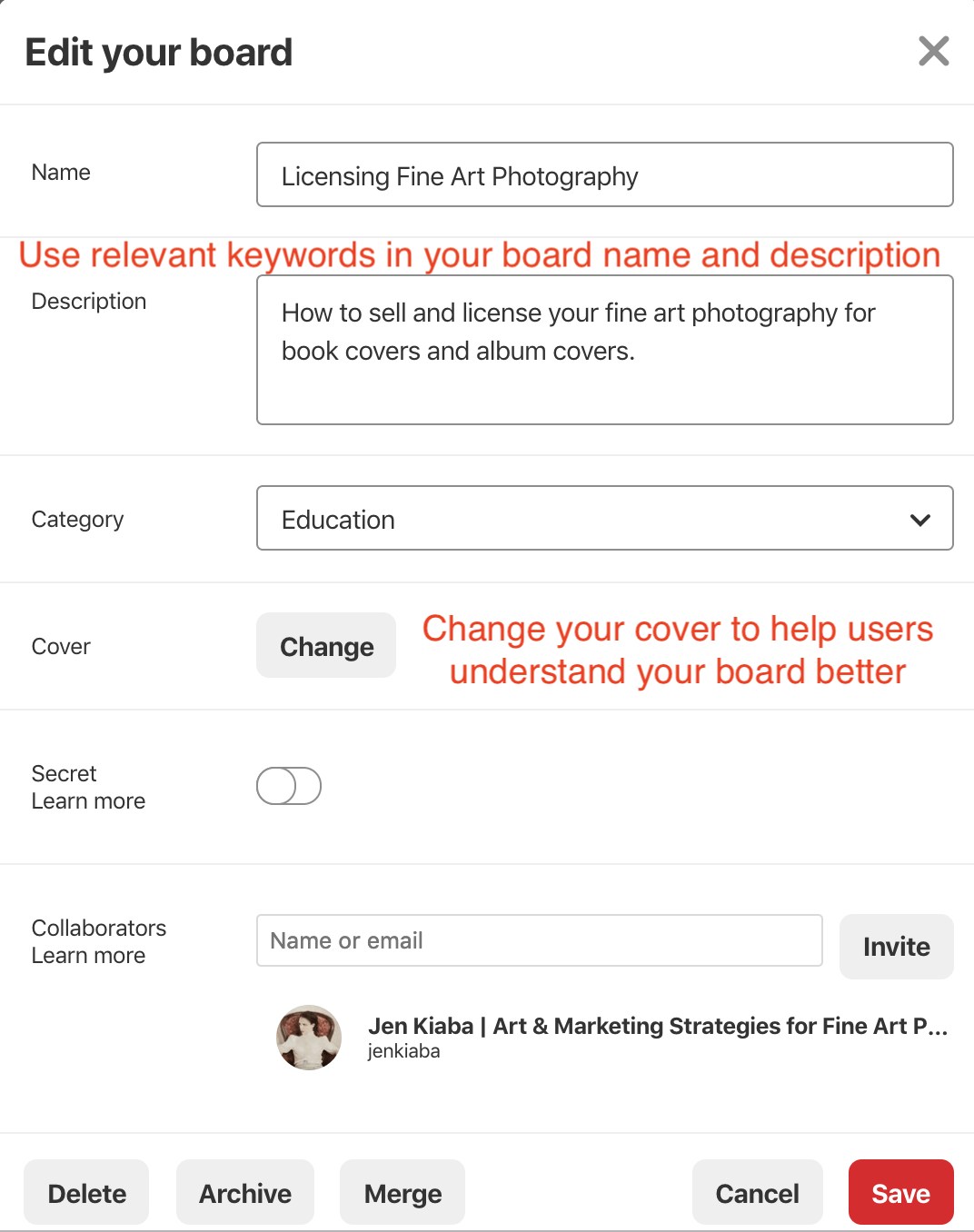
Task: Open the Category dropdown chevron
Action: [x=919, y=519]
